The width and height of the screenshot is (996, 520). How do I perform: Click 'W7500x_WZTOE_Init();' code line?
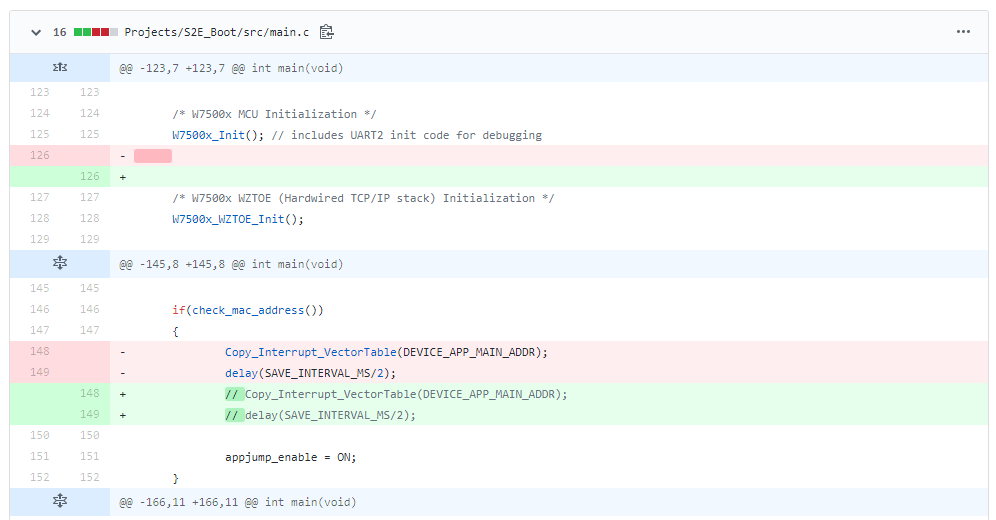(x=238, y=219)
